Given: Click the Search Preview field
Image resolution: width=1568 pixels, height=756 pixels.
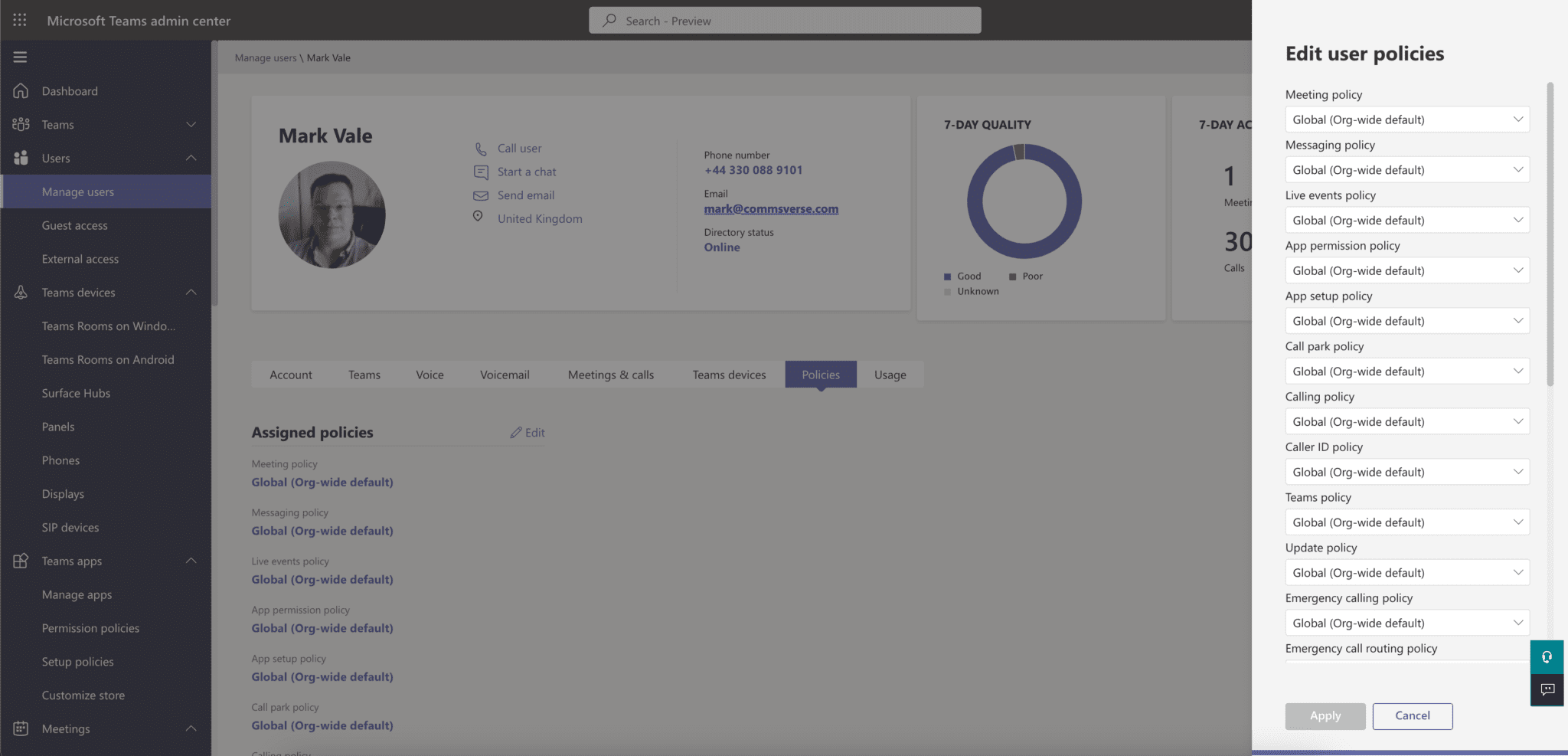Looking at the screenshot, I should point(784,20).
